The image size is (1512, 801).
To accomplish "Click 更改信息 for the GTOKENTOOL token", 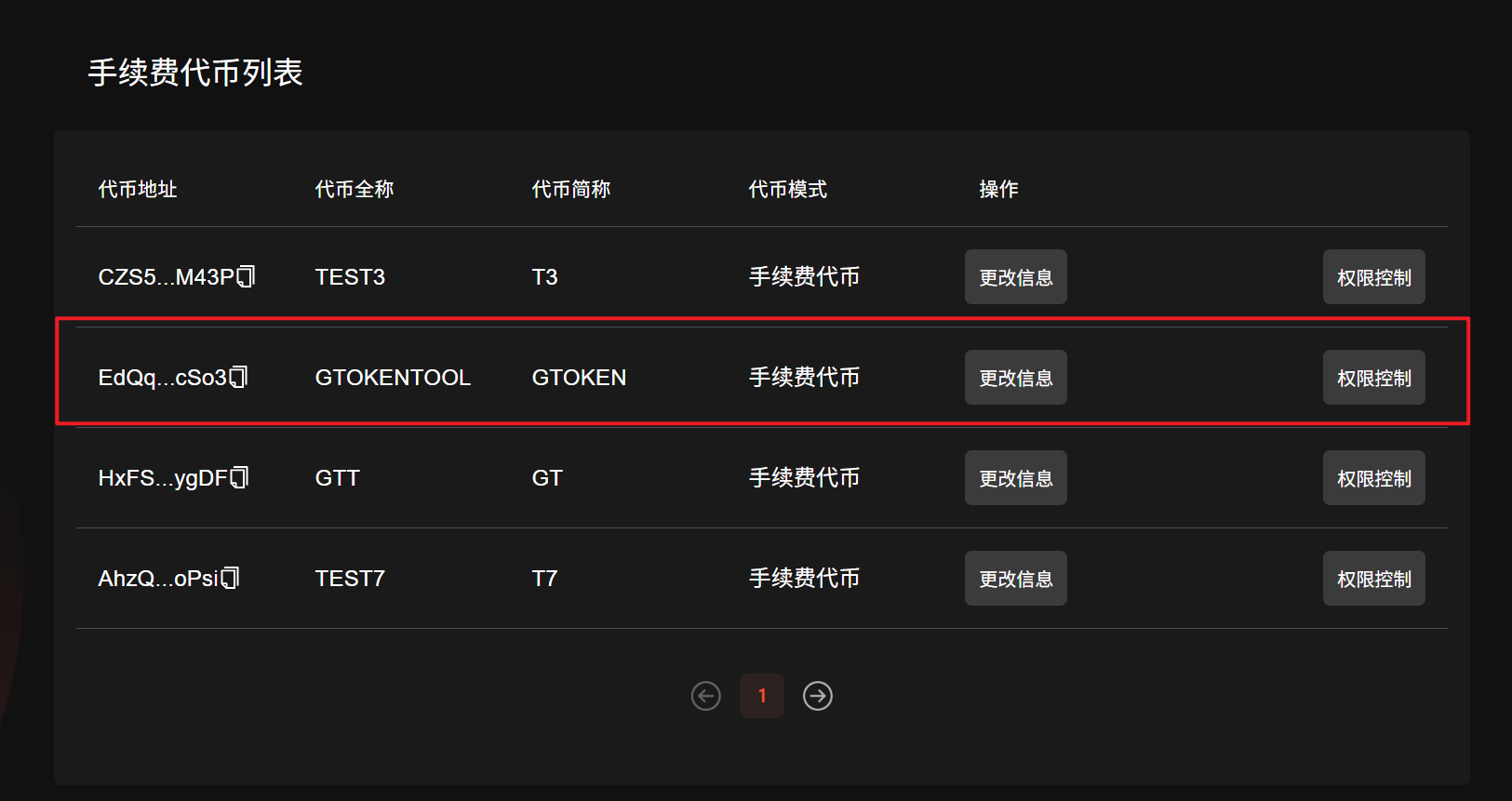I will pyautogui.click(x=1015, y=378).
